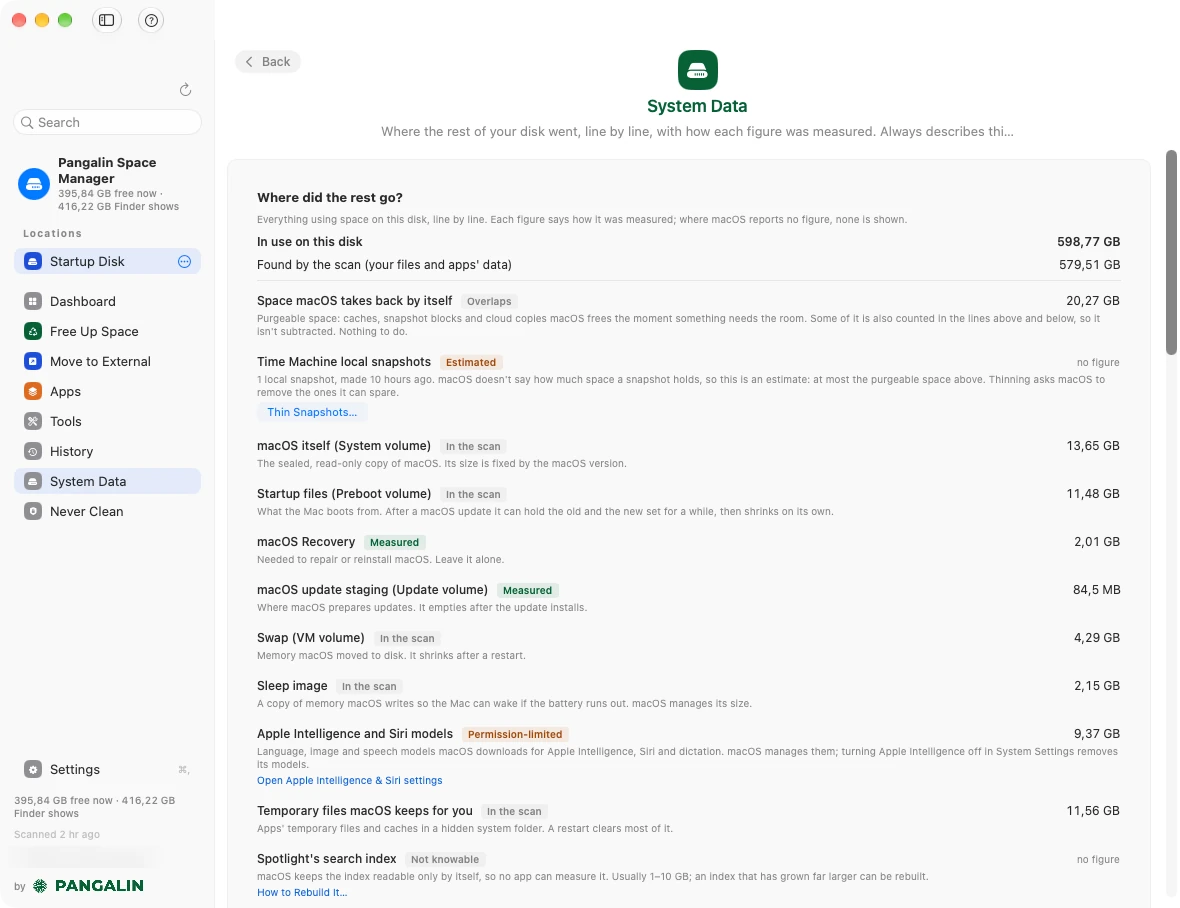Select System Data in the sidebar
Viewport: 1180px width, 908px height.
point(108,481)
